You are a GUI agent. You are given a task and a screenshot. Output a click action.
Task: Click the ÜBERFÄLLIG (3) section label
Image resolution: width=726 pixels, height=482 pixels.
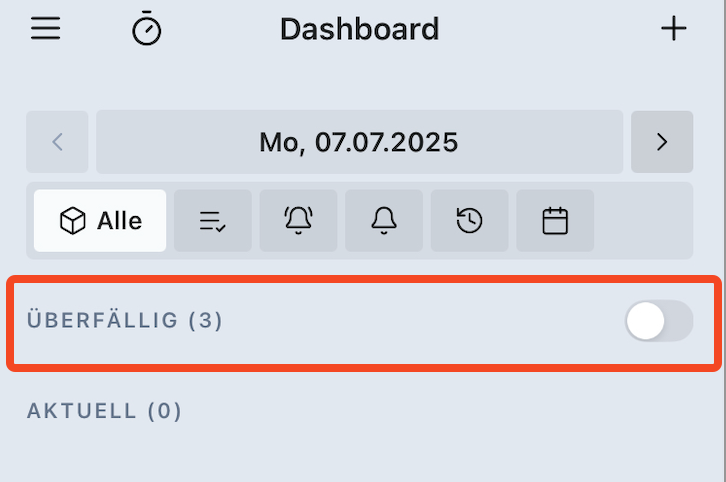[x=125, y=320]
